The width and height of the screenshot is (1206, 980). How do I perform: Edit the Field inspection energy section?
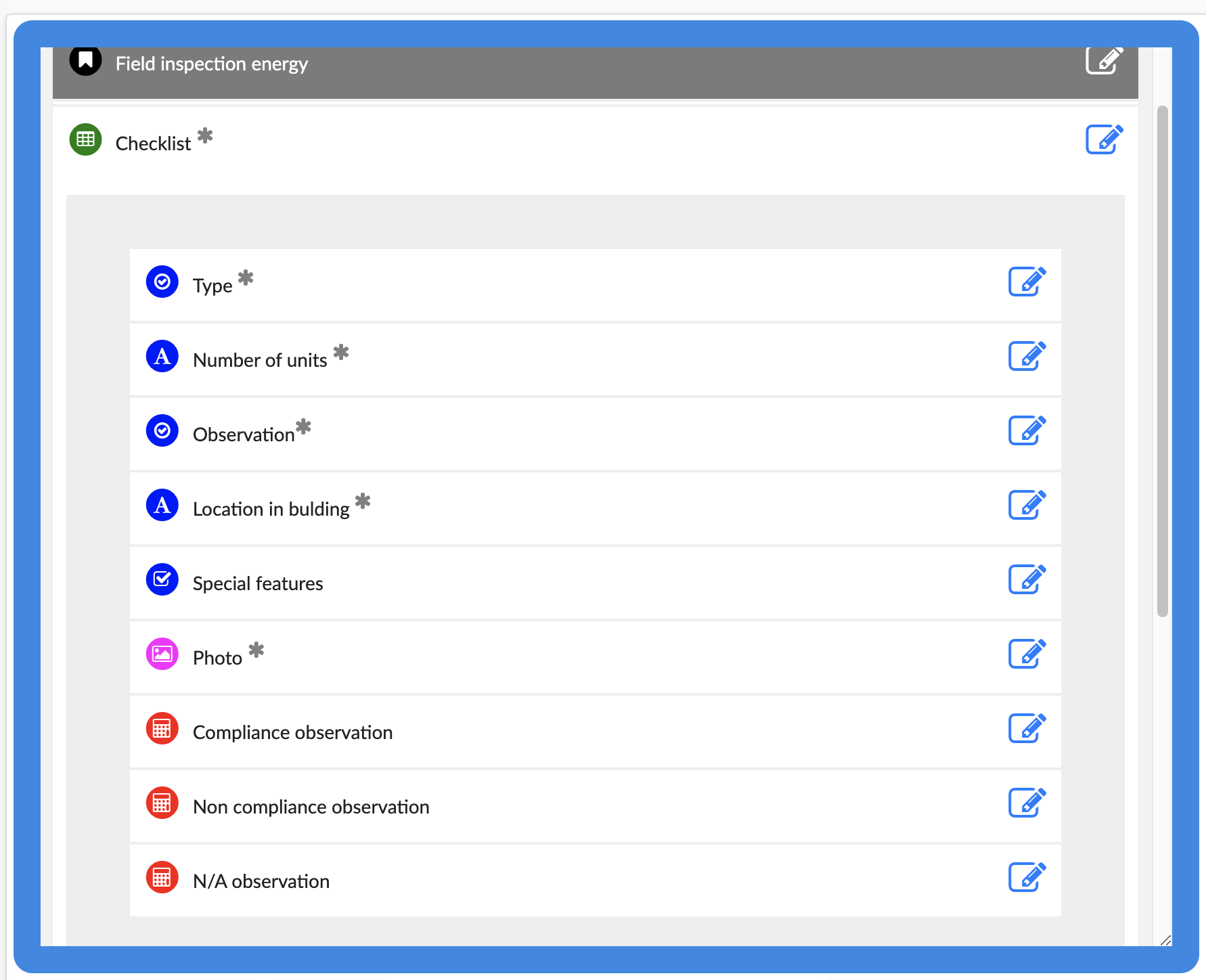tap(1103, 61)
